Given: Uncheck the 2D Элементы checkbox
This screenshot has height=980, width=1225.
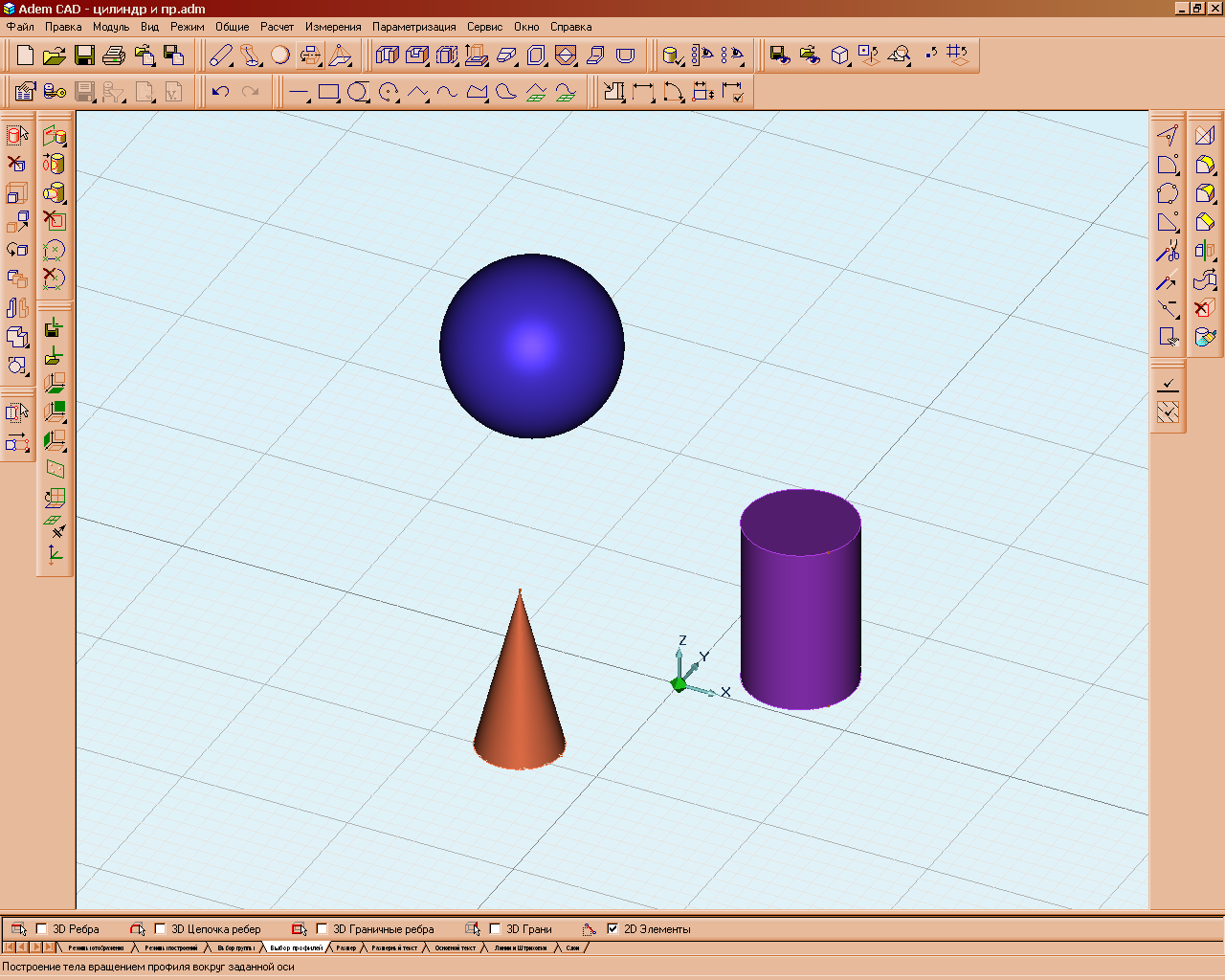Looking at the screenshot, I should (x=612, y=928).
